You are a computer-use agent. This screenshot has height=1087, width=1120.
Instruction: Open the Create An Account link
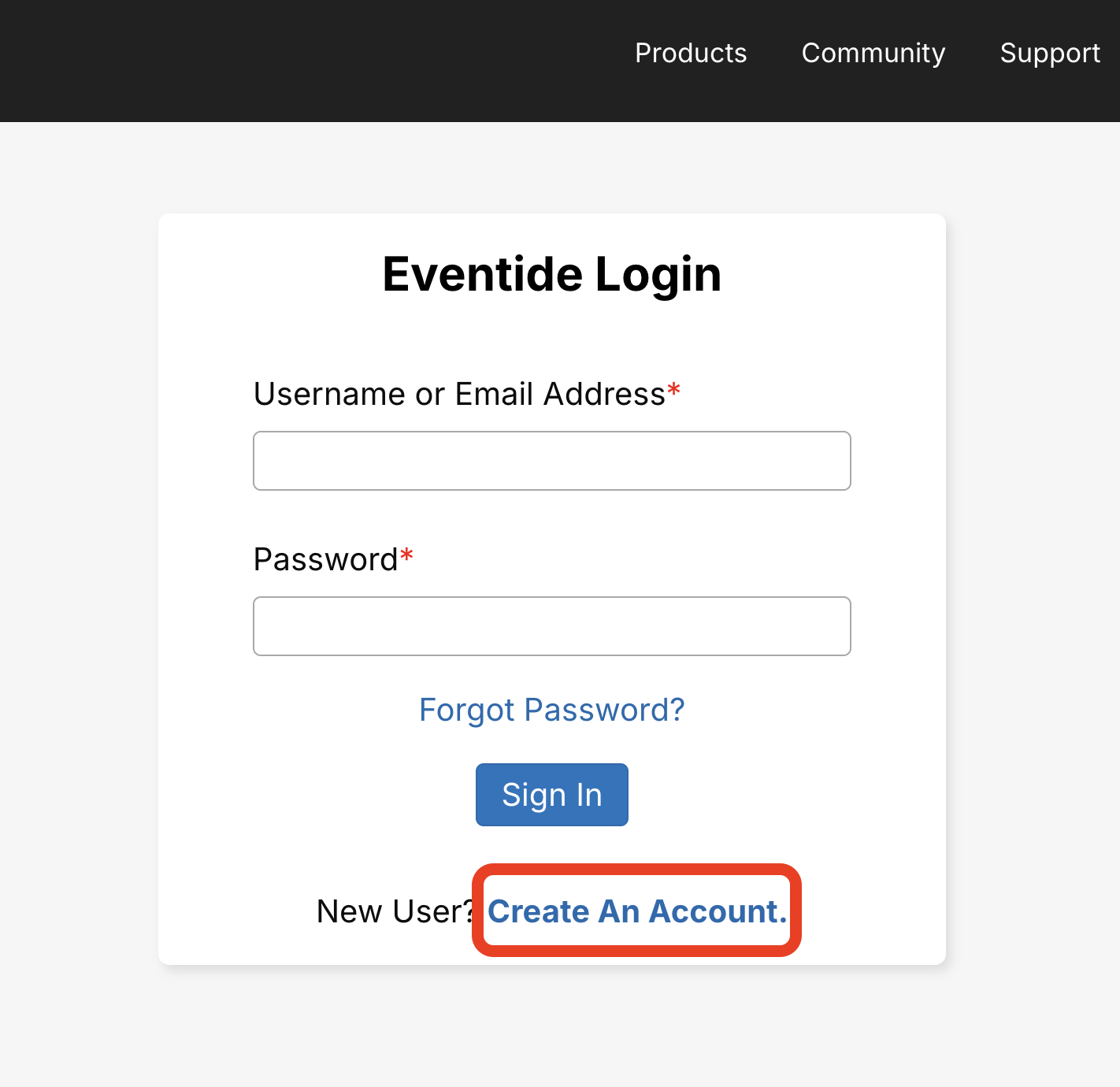click(636, 911)
